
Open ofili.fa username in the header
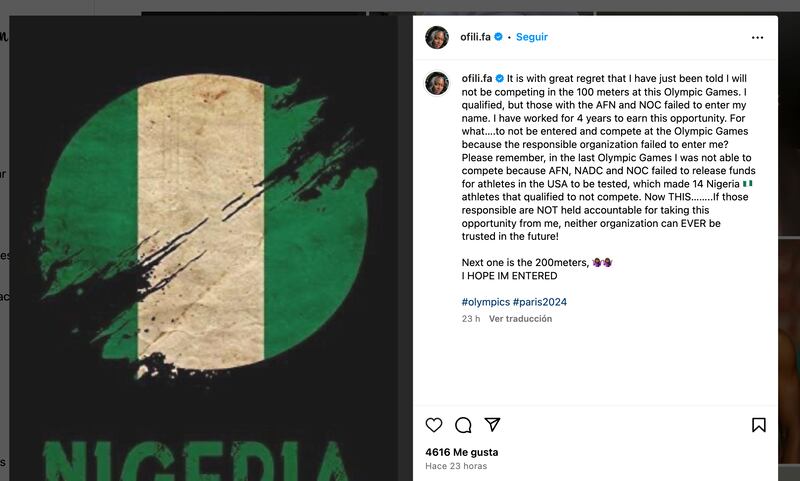click(475, 37)
